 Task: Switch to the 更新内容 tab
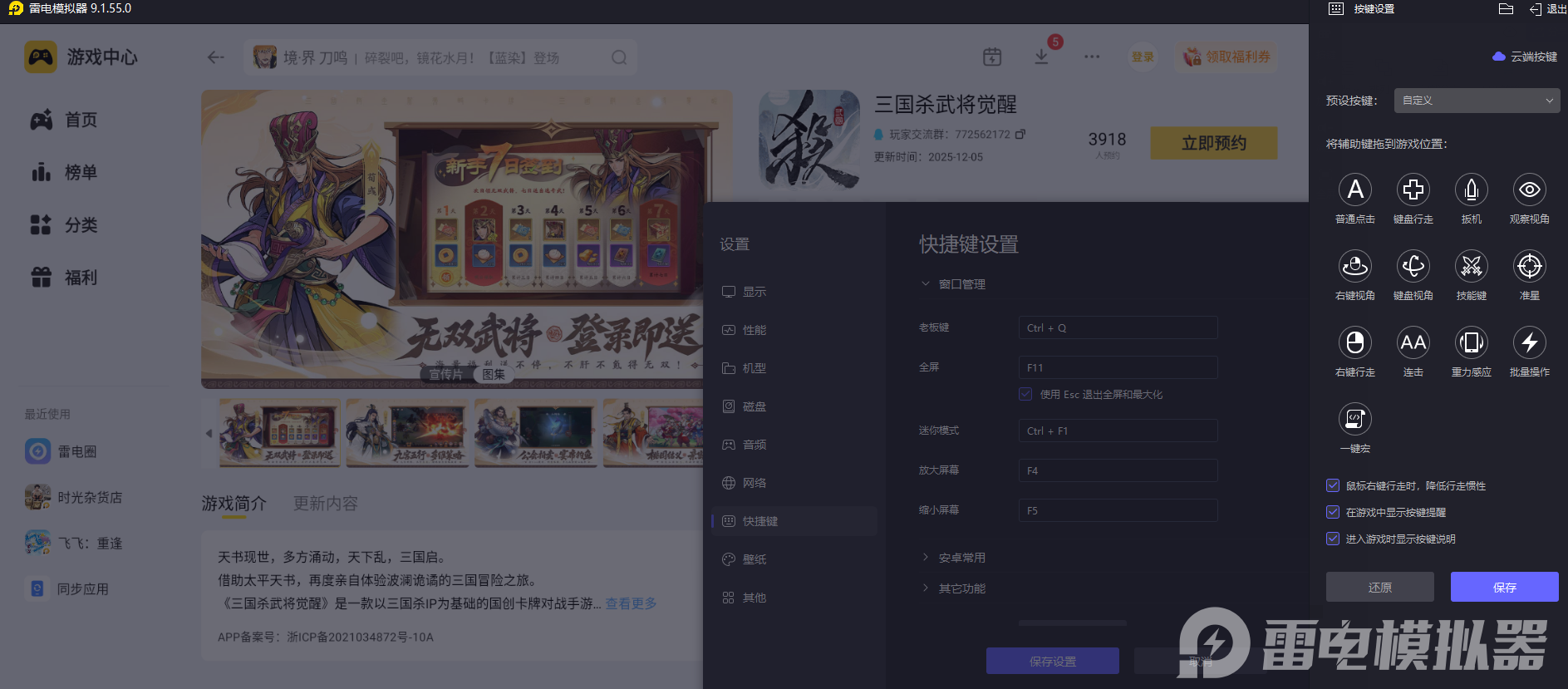[326, 504]
